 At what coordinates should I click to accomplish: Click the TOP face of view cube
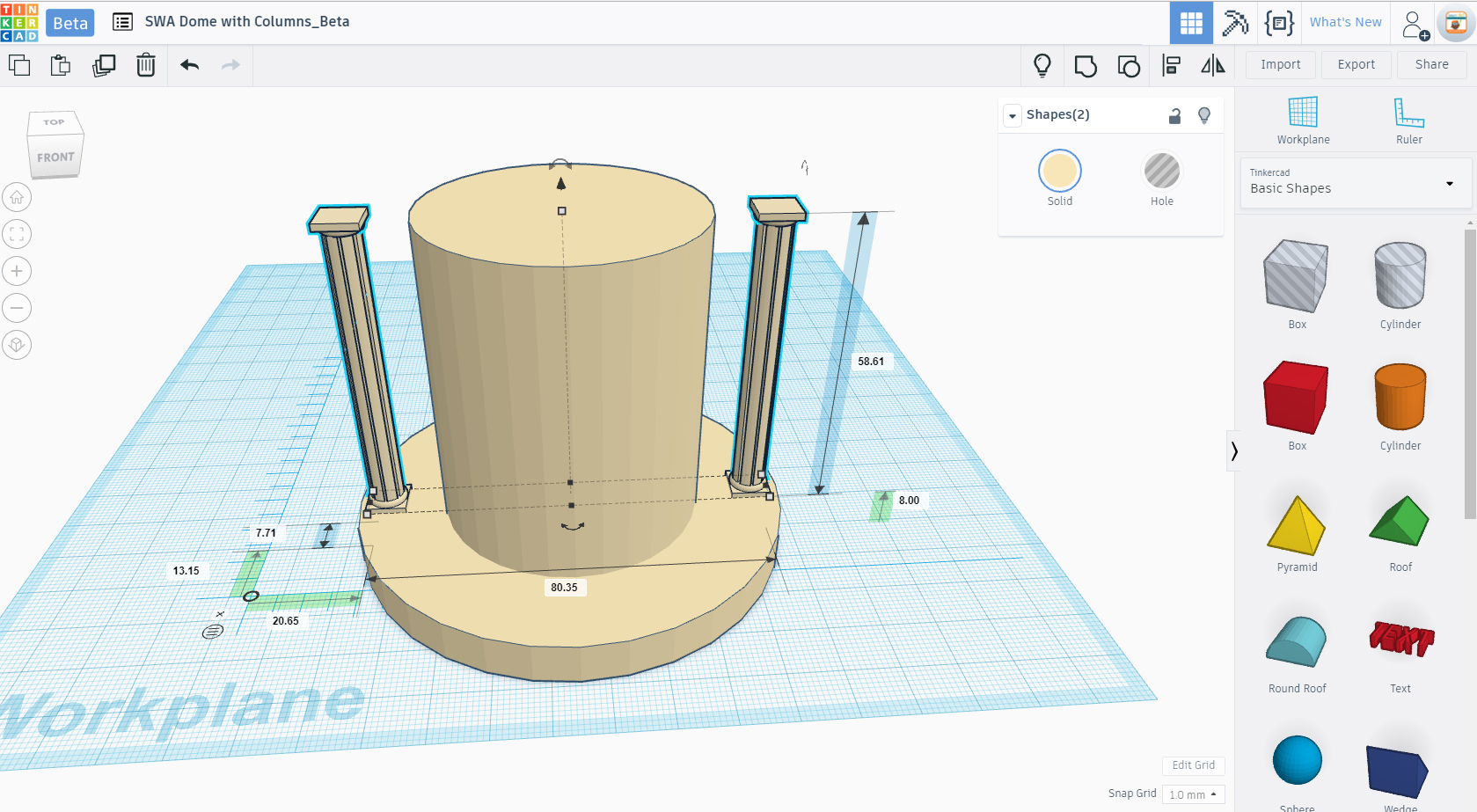(x=54, y=122)
